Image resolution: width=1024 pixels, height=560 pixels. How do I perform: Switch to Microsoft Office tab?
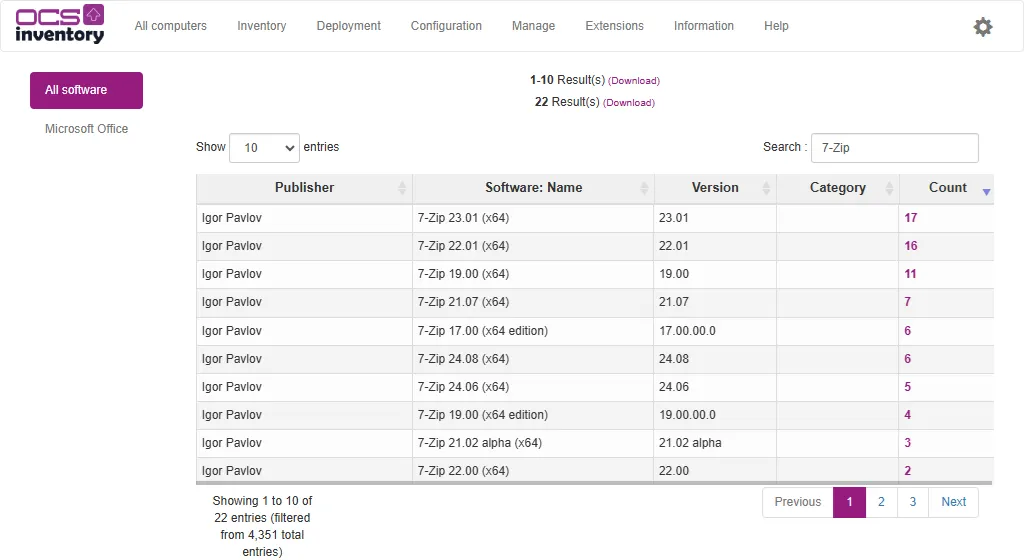pos(86,129)
